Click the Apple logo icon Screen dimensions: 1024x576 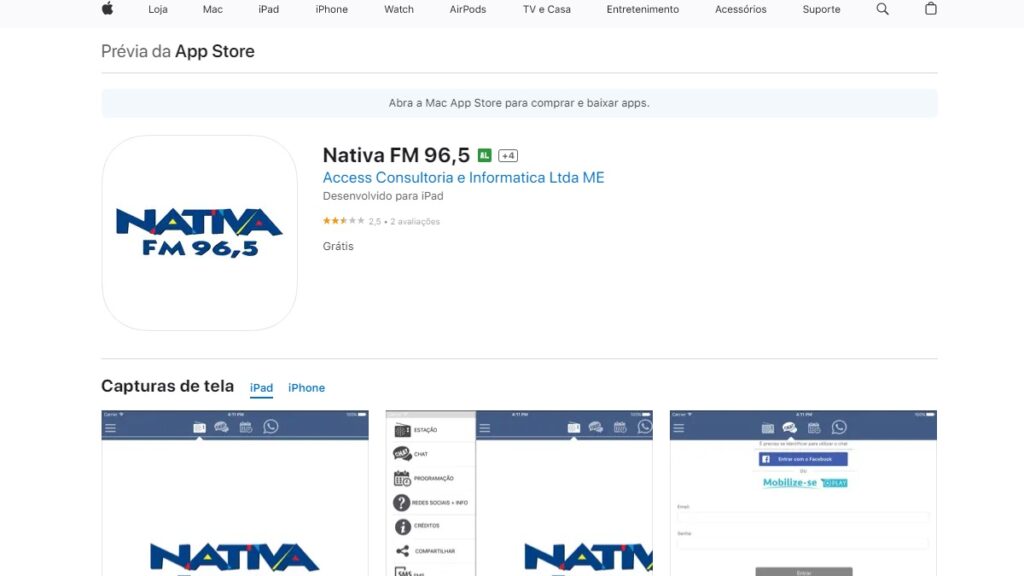[108, 8]
